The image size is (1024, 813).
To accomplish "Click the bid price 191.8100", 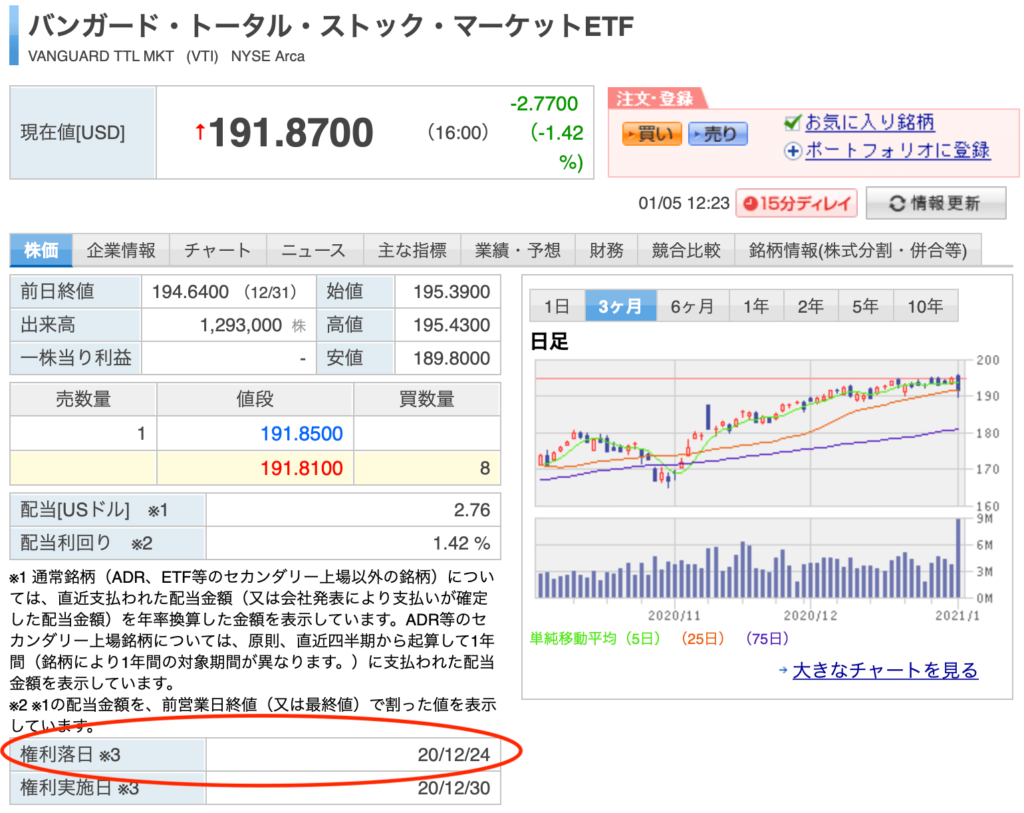I will click(x=302, y=468).
